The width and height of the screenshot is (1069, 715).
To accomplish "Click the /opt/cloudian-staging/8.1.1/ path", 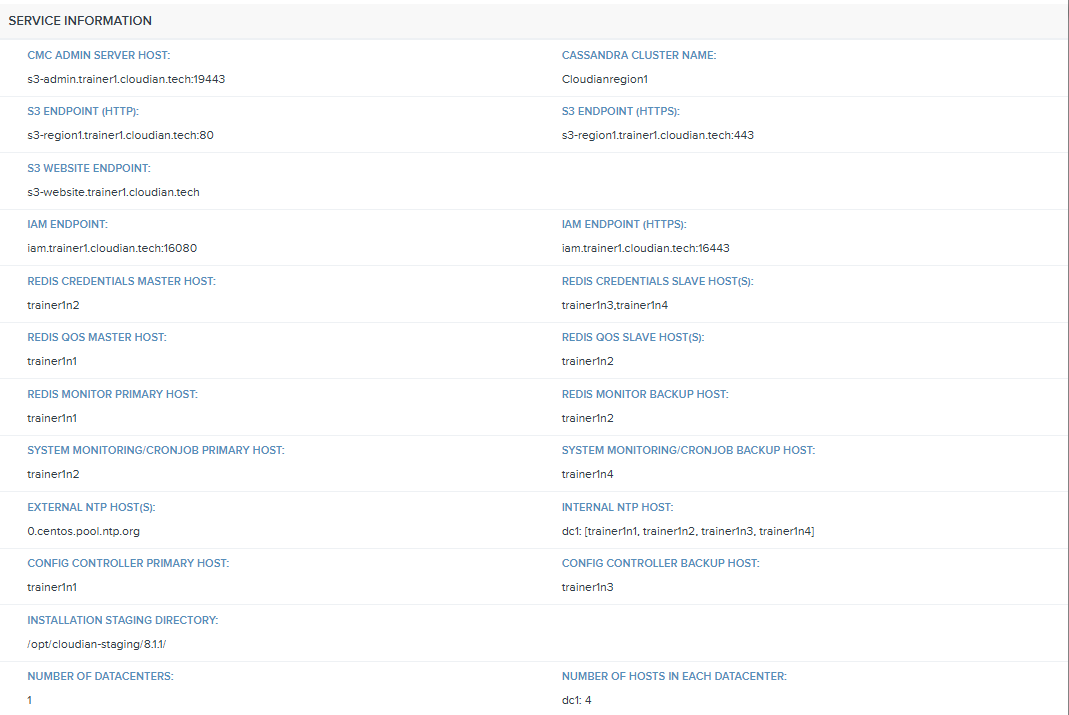I will coord(96,645).
